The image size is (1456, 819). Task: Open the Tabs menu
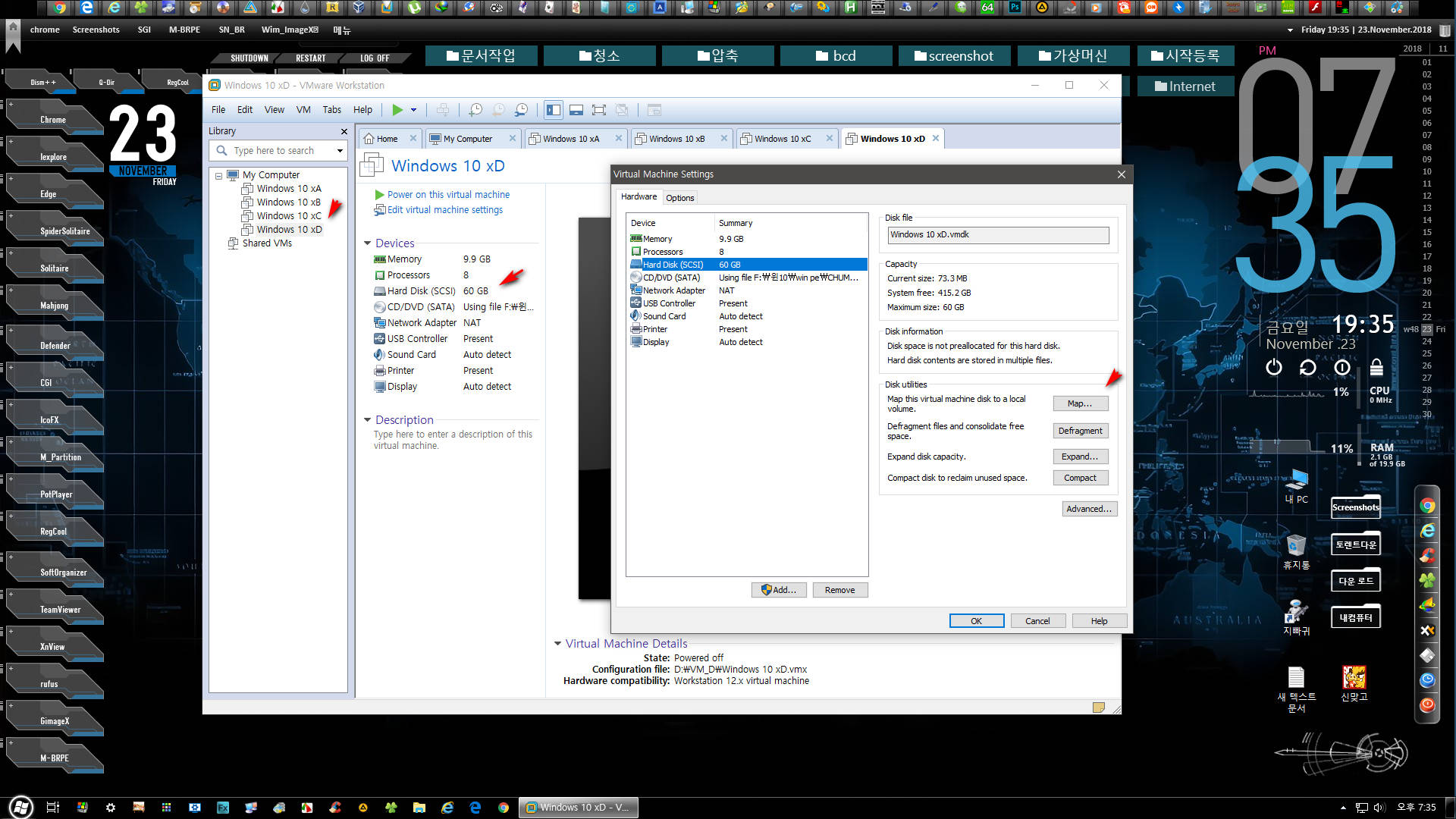332,110
